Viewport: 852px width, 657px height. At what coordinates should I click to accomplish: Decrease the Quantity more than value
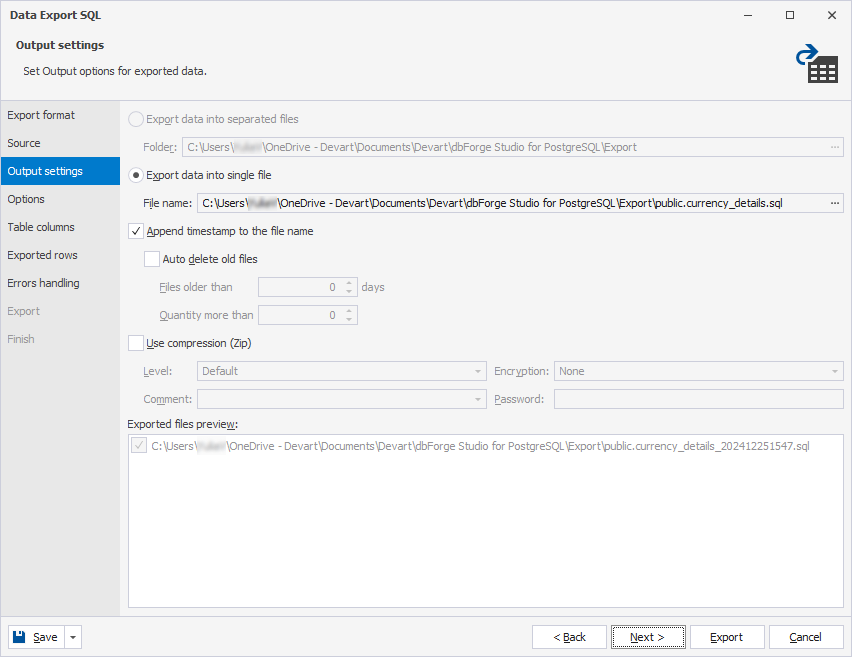(349, 320)
